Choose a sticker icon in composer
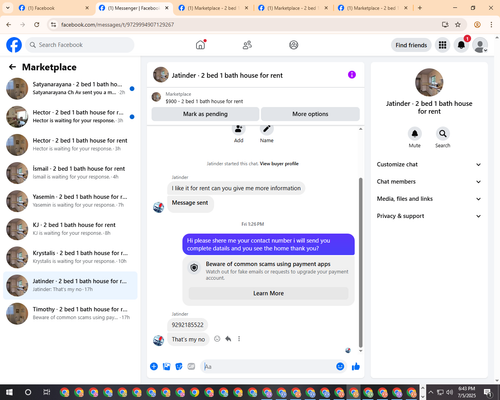This screenshot has width=500, height=400. pyautogui.click(x=179, y=367)
